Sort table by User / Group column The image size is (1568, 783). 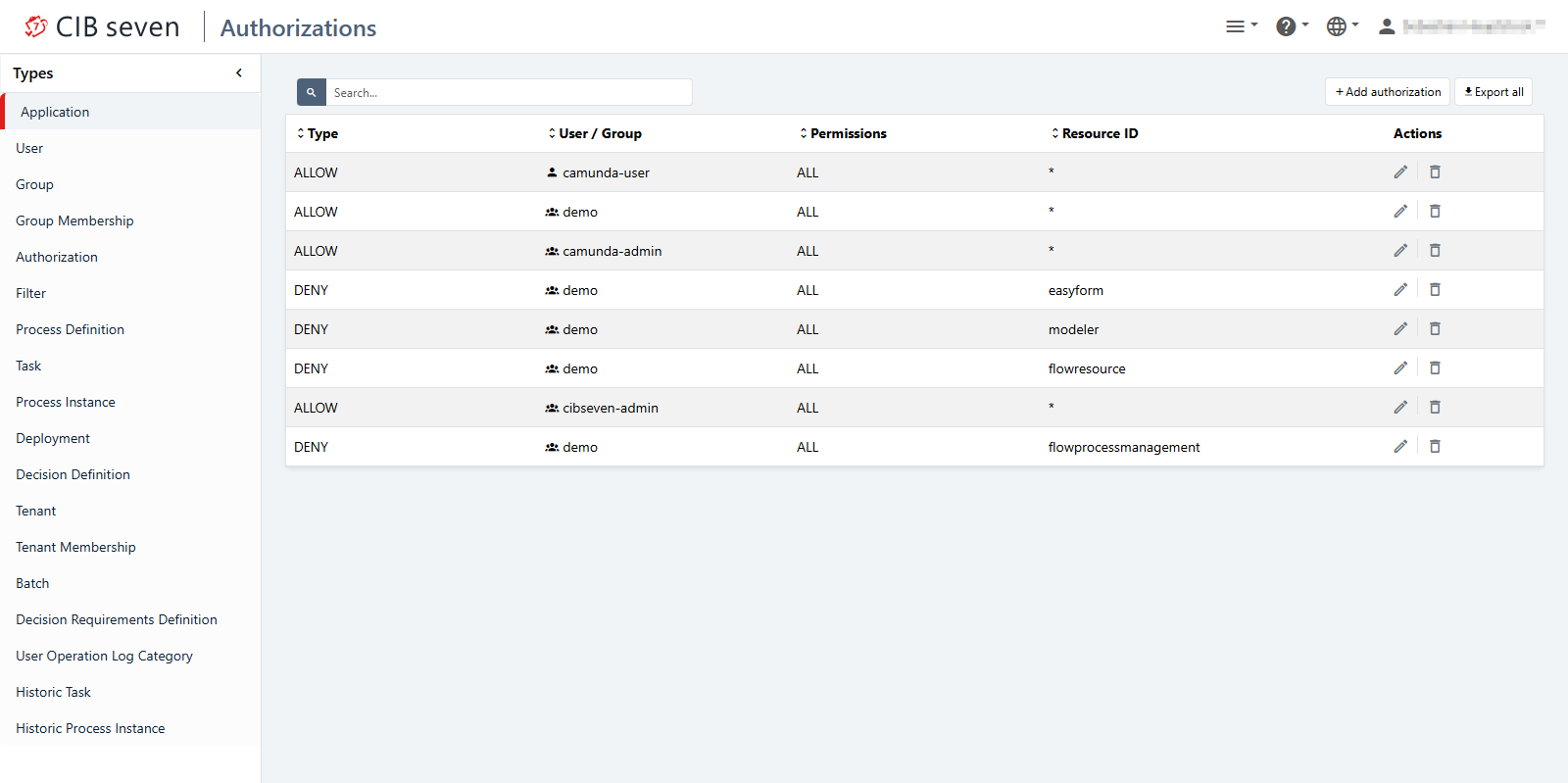595,133
